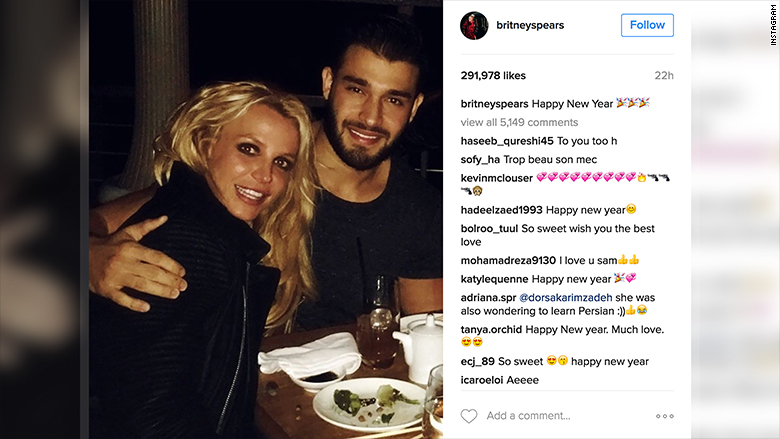Open the britneyspears username in the header
Viewport: 780px width, 439px height.
click(x=530, y=25)
